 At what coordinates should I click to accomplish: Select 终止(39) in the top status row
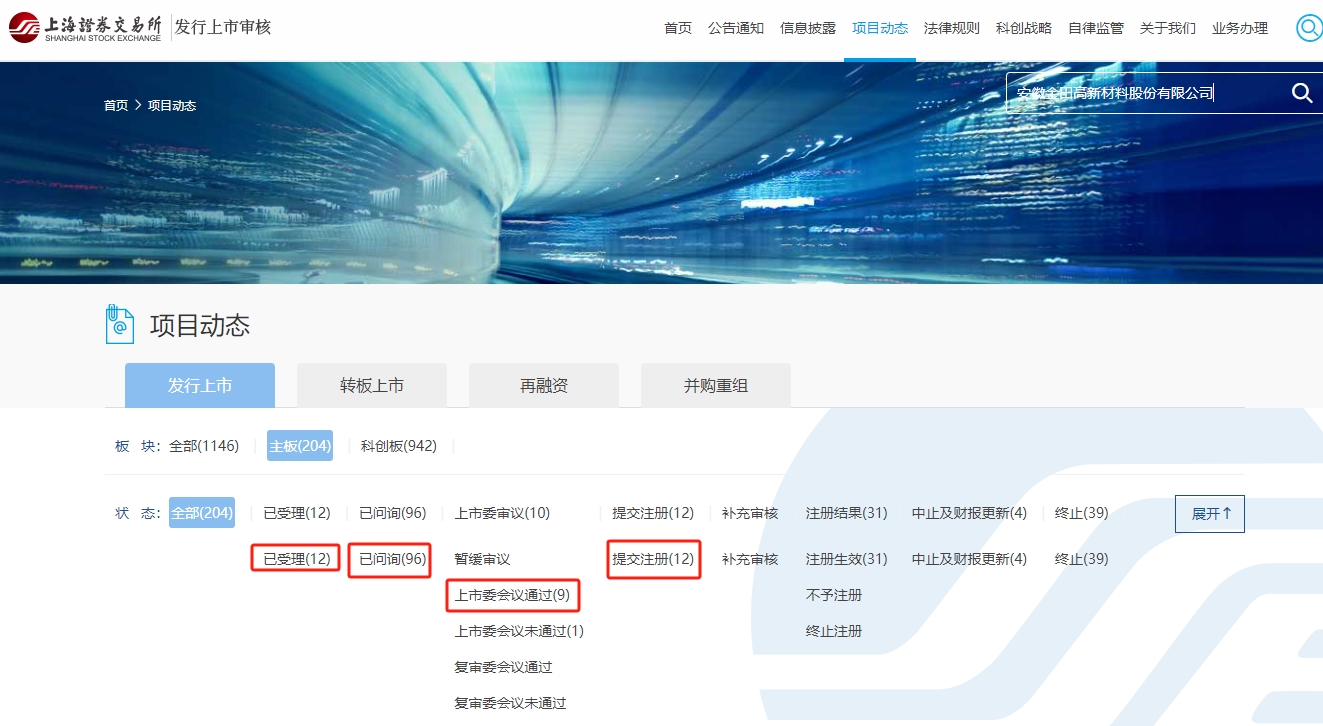(x=1081, y=513)
